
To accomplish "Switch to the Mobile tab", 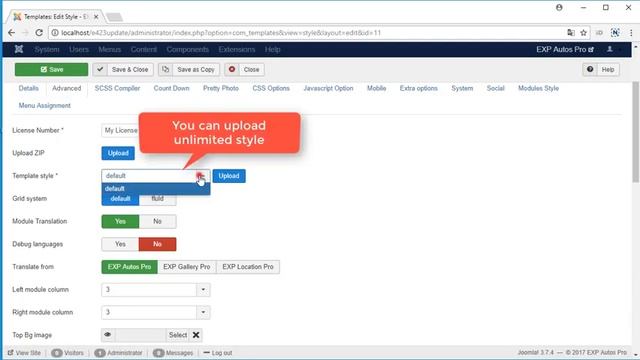I will pos(376,88).
